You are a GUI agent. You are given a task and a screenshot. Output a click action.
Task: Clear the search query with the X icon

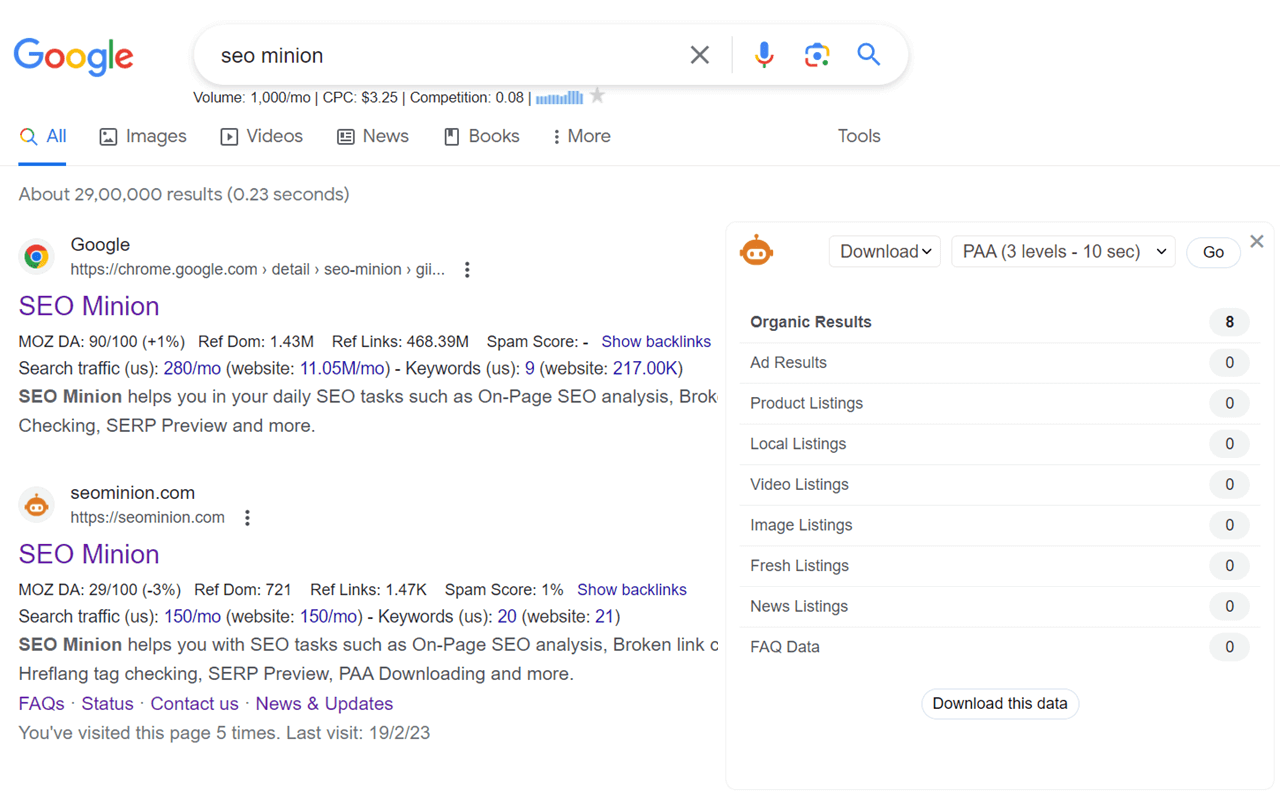point(699,55)
